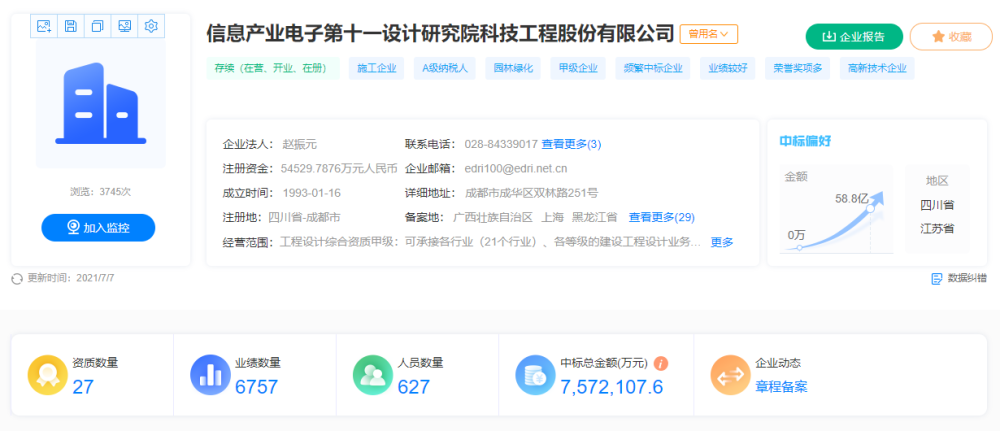The height and width of the screenshot is (431, 1000).
Task: Click the 收藏 favorite button
Action: [x=952, y=36]
